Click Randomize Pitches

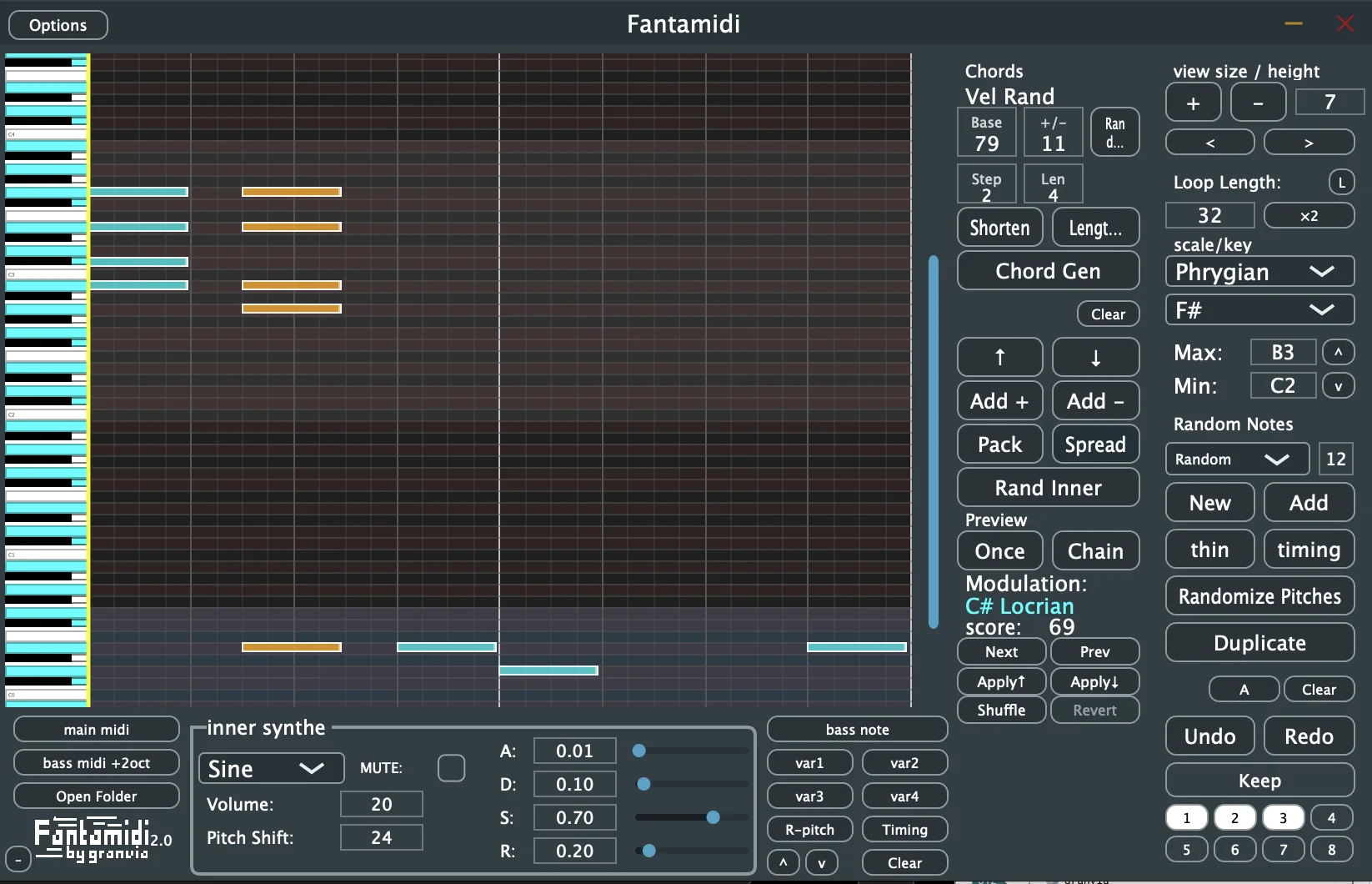(x=1259, y=595)
